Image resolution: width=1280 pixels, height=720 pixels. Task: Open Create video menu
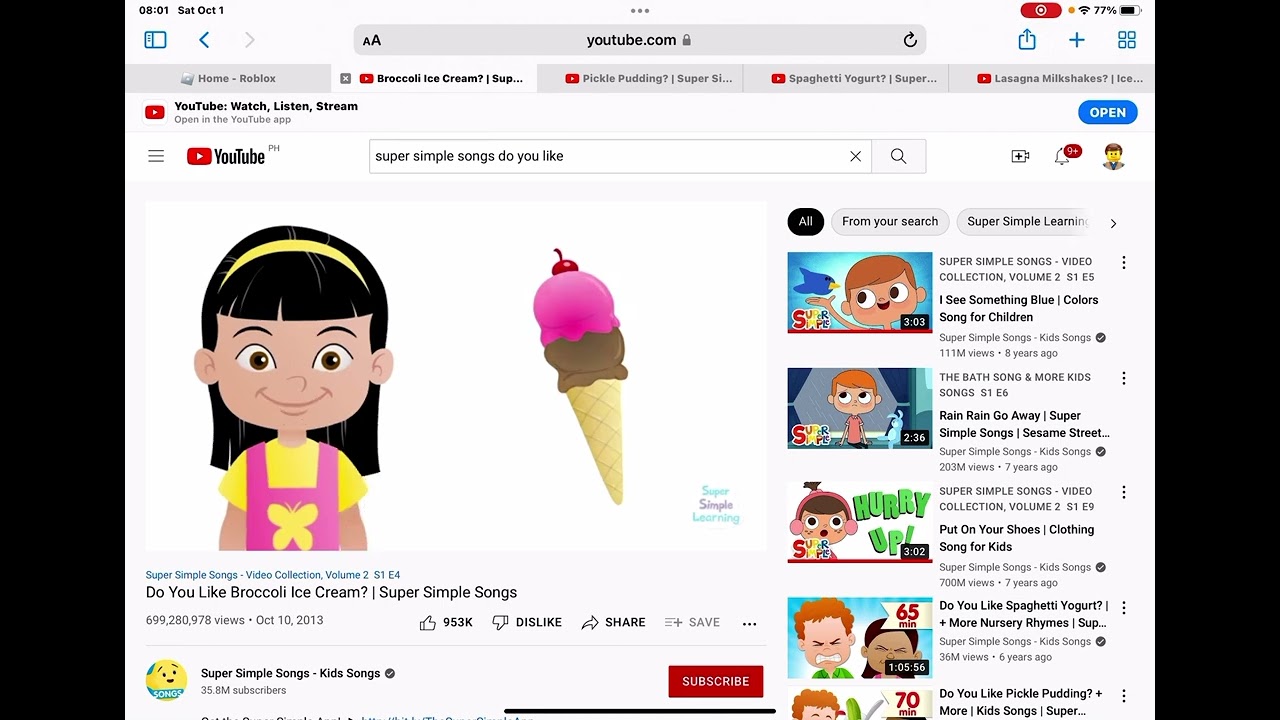1020,156
